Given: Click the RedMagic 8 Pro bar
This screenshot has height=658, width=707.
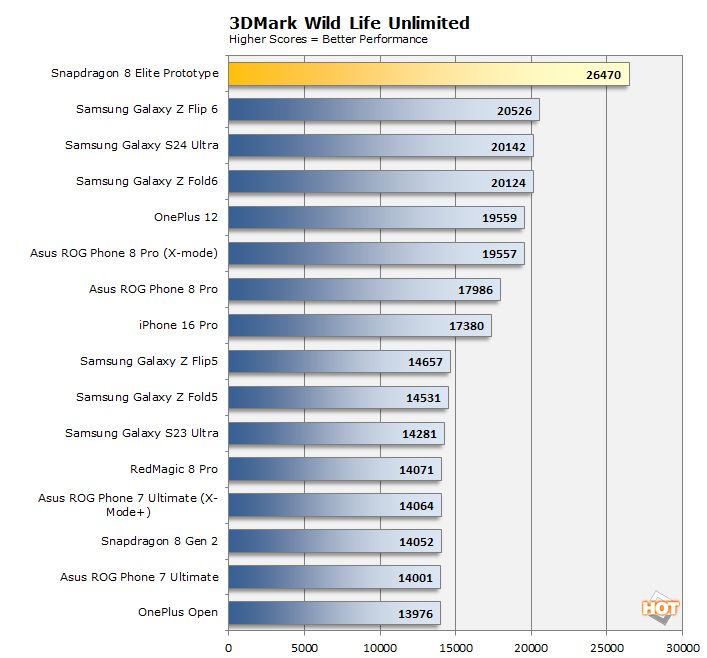Looking at the screenshot, I should [x=334, y=469].
